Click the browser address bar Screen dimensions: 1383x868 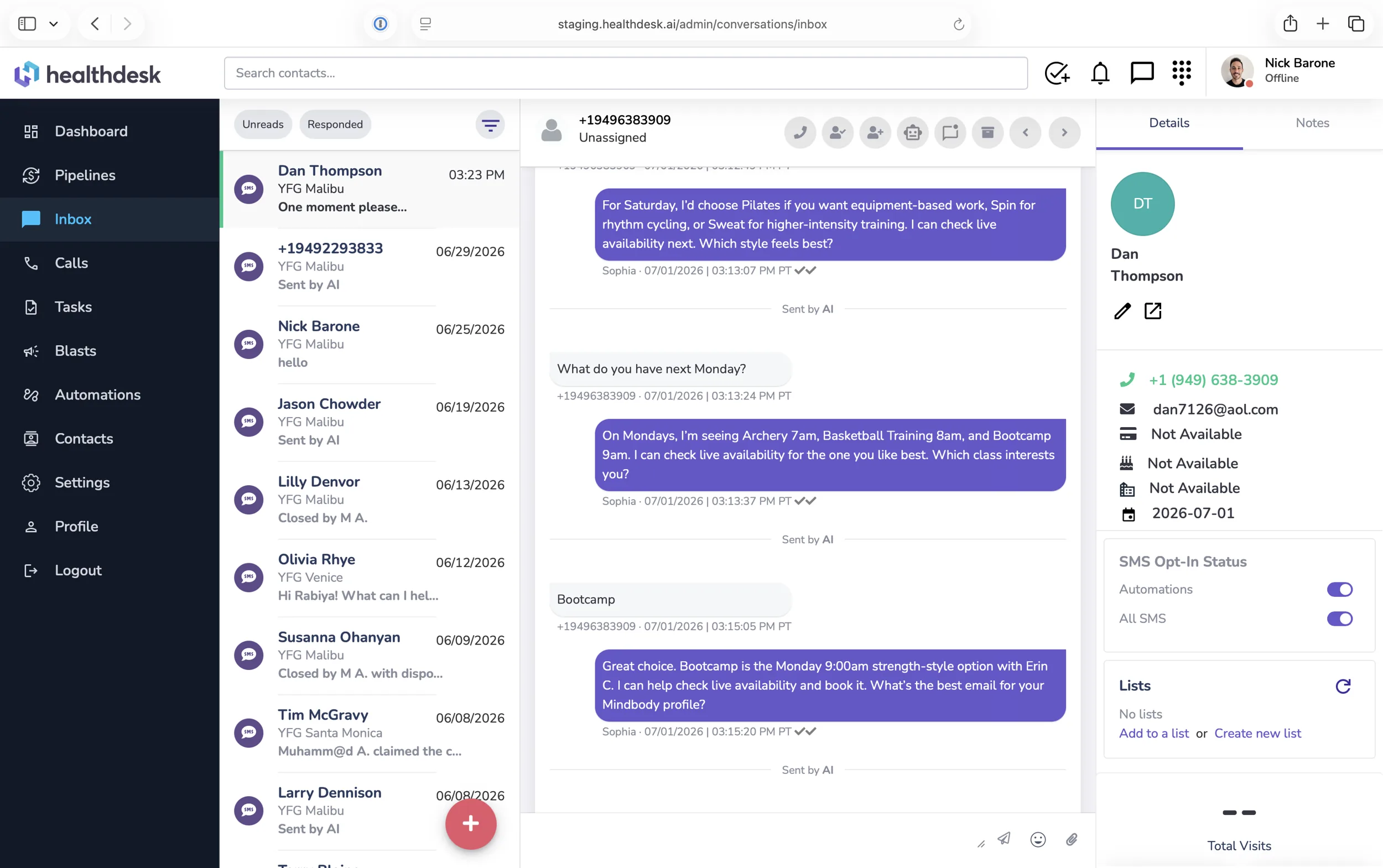[692, 24]
